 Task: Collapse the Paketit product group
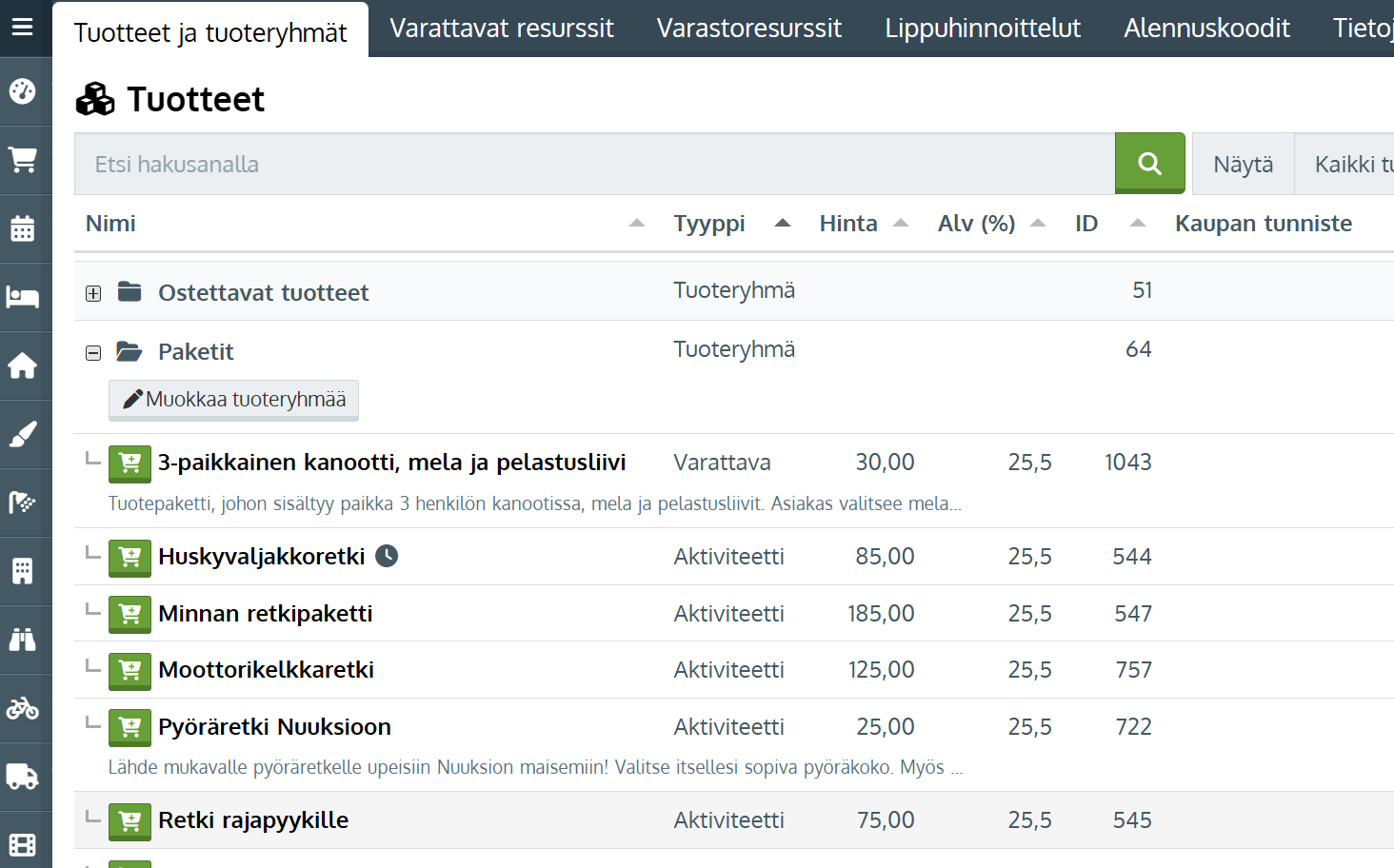(93, 353)
